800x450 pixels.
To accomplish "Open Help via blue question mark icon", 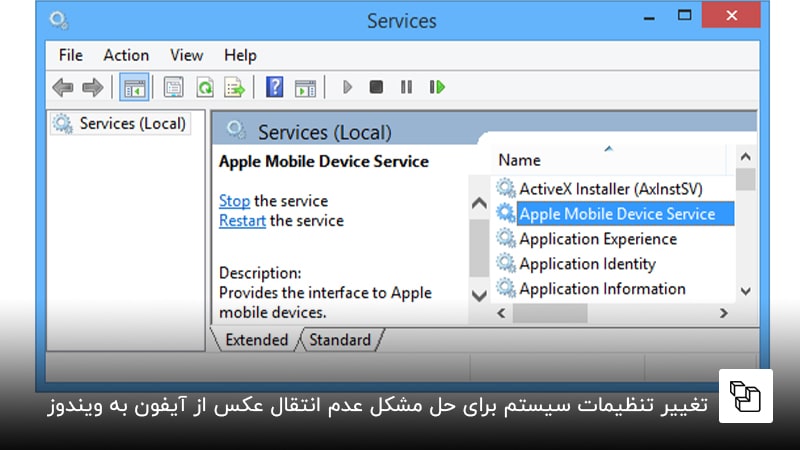I will pos(274,87).
